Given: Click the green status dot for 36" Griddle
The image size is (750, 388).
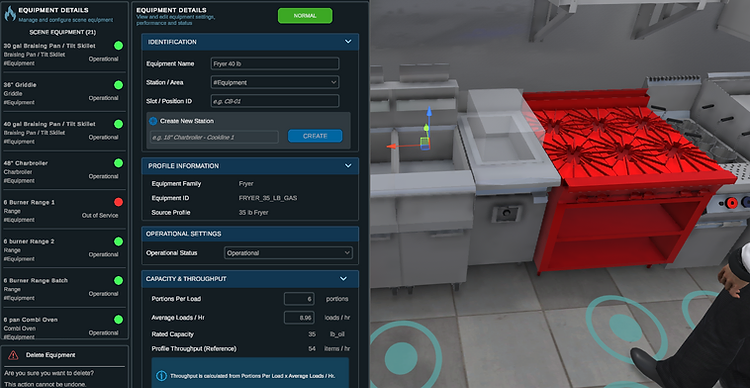Looking at the screenshot, I should tap(119, 85).
